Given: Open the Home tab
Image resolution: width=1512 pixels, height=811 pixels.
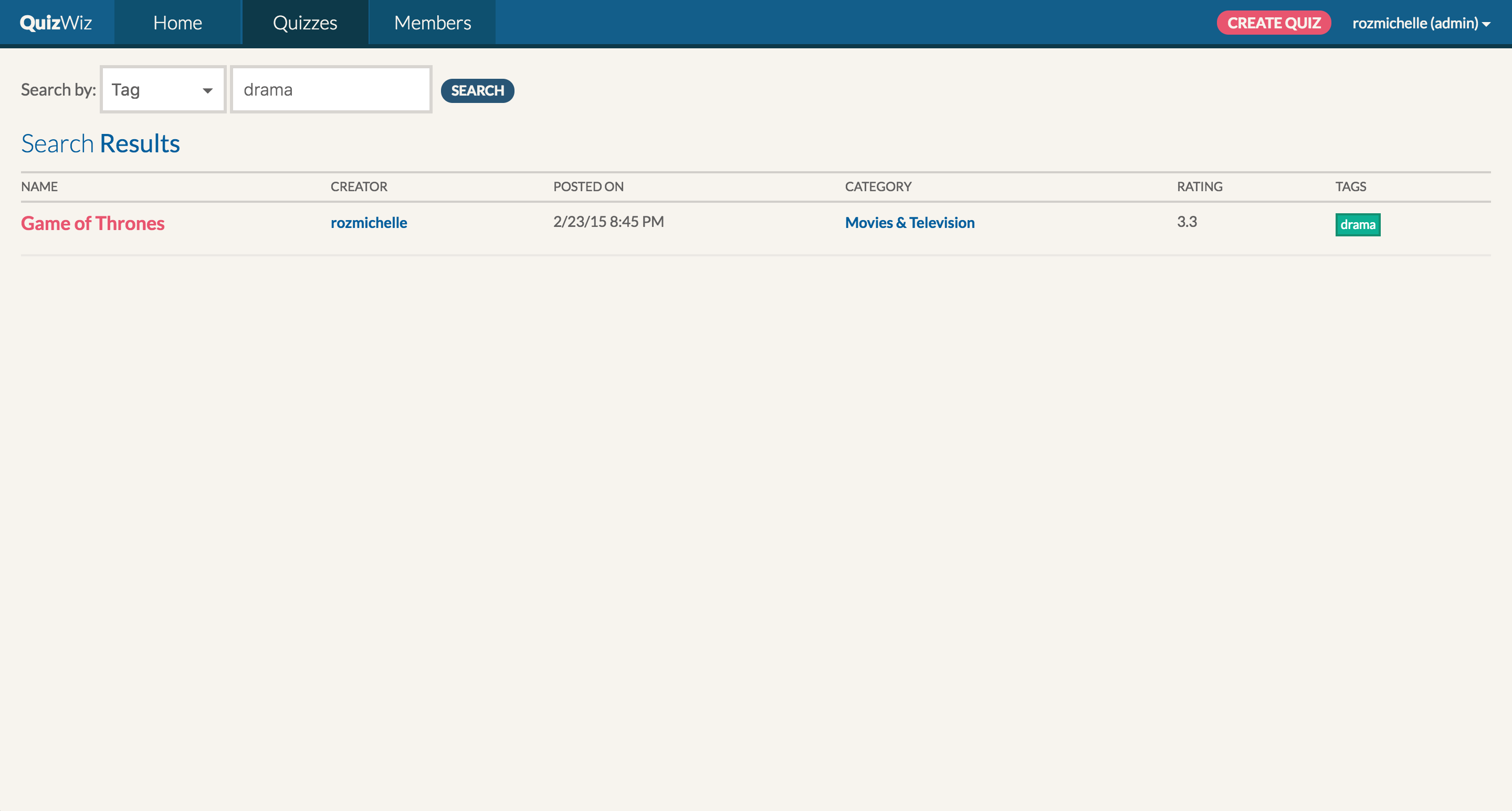Looking at the screenshot, I should click(x=178, y=22).
